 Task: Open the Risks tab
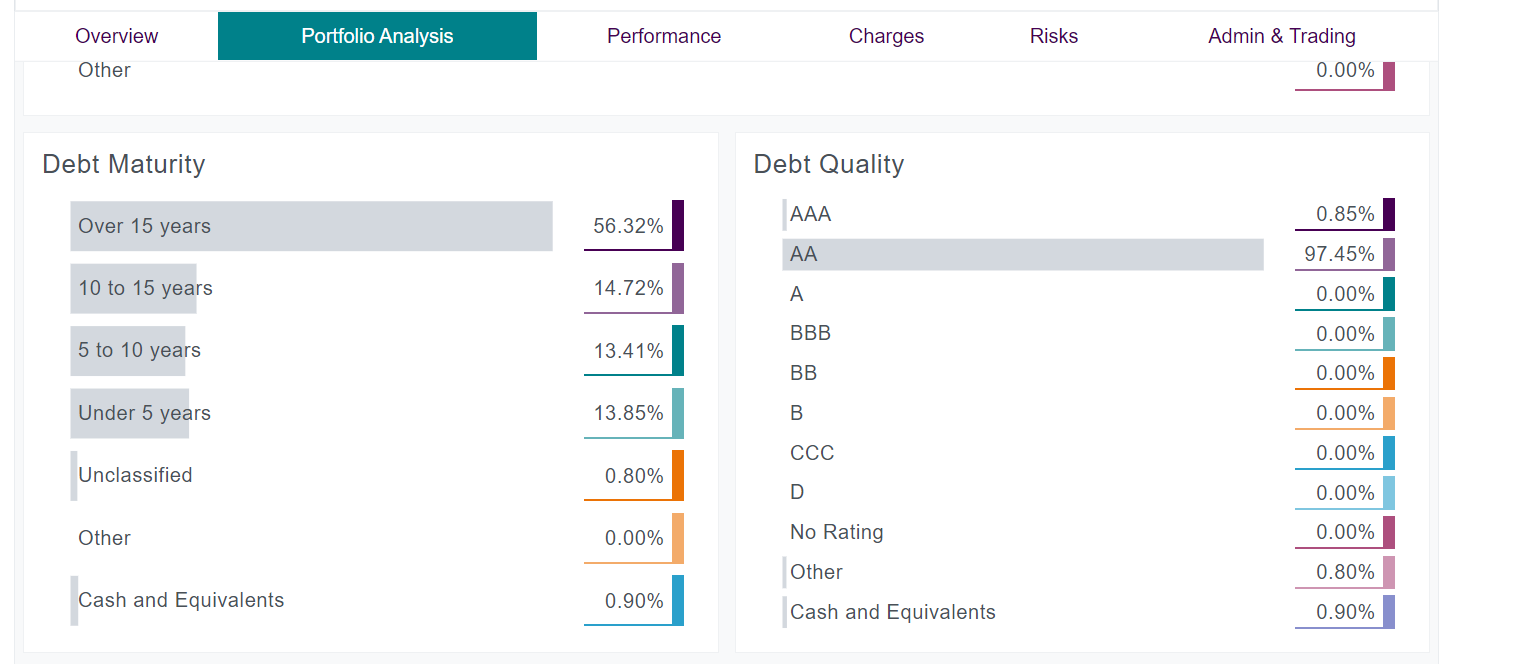[1054, 36]
